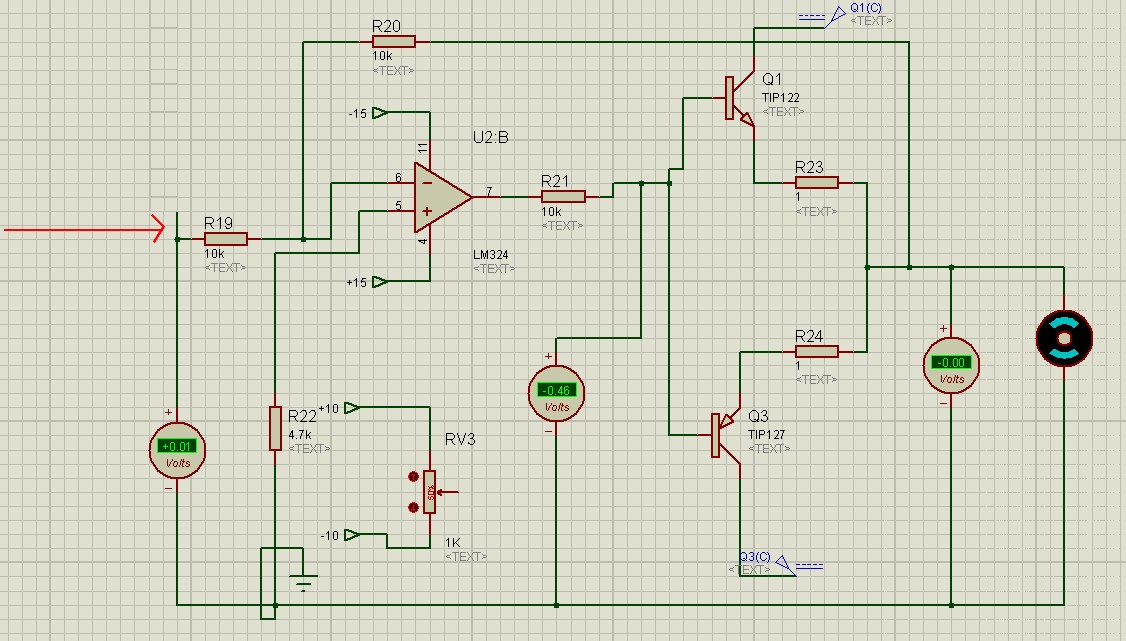The image size is (1126, 641).
Task: Click the -10 terminal arrow
Action: [x=352, y=535]
